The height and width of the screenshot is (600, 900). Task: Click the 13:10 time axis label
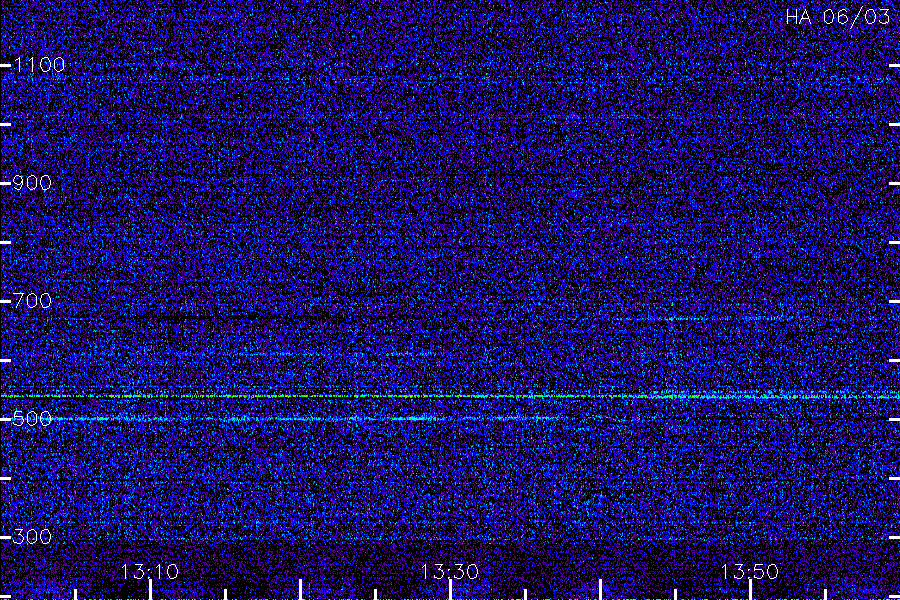click(x=150, y=572)
